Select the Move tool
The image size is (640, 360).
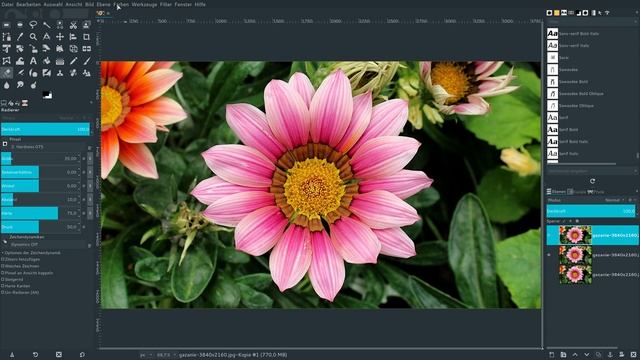(x=60, y=37)
